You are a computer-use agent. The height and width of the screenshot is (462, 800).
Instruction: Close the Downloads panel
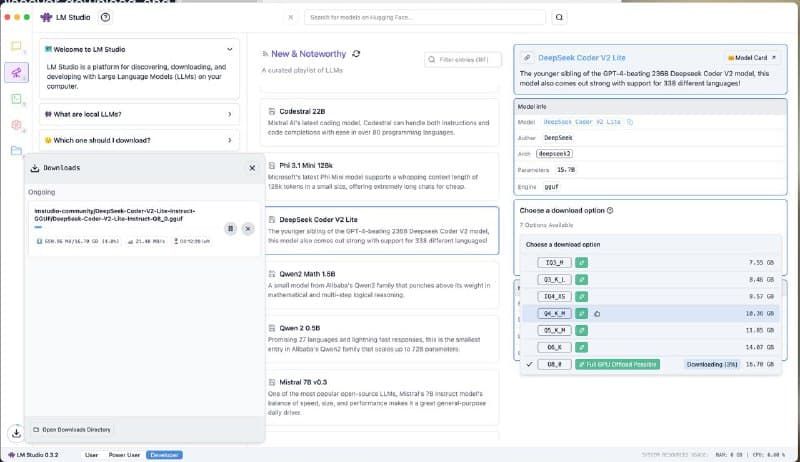252,168
